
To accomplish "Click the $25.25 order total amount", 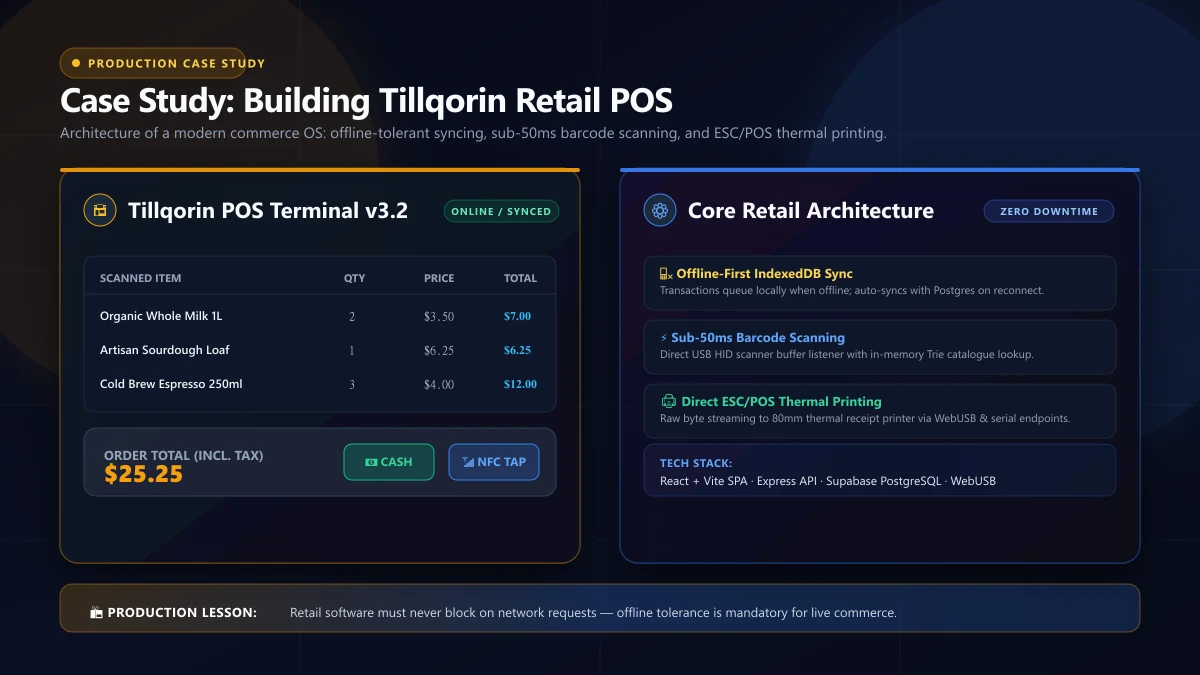I will [x=144, y=474].
